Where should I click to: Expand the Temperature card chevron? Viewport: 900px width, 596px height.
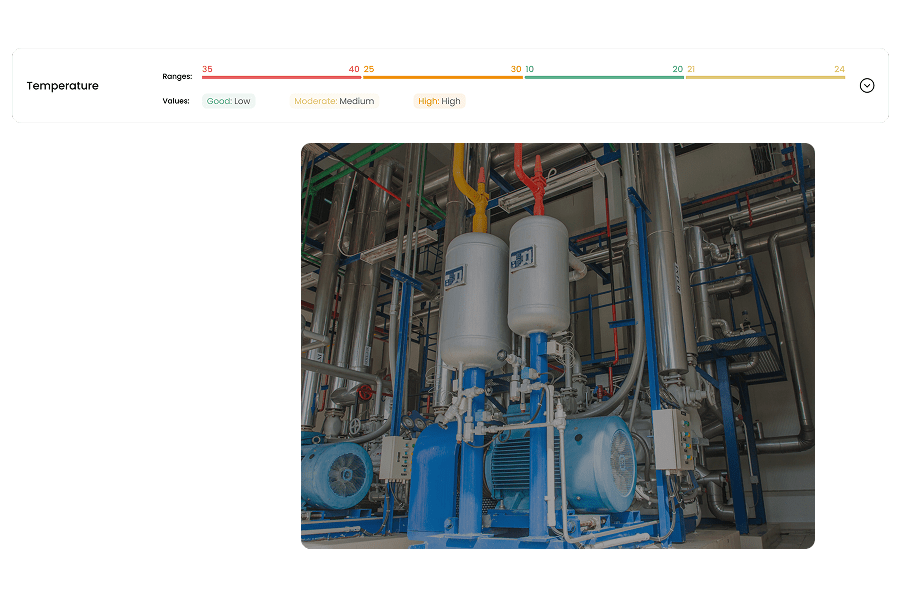pos(867,85)
